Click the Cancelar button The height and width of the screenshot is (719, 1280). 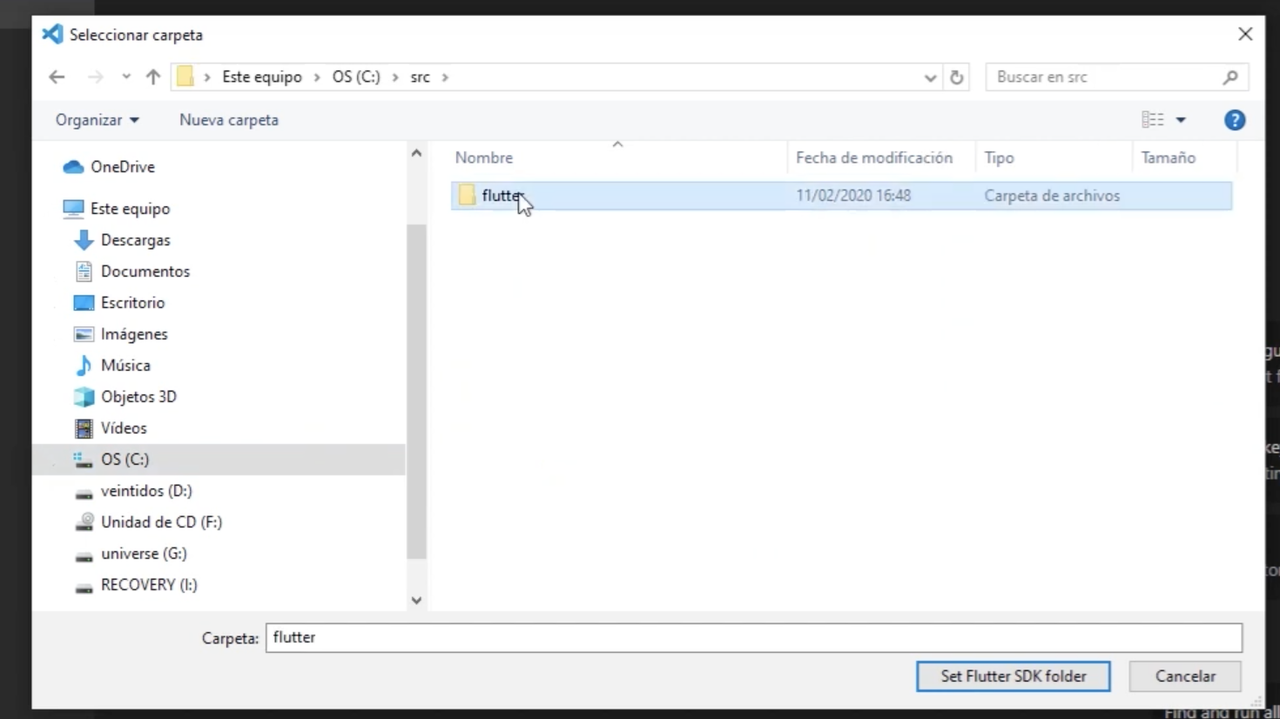1185,676
